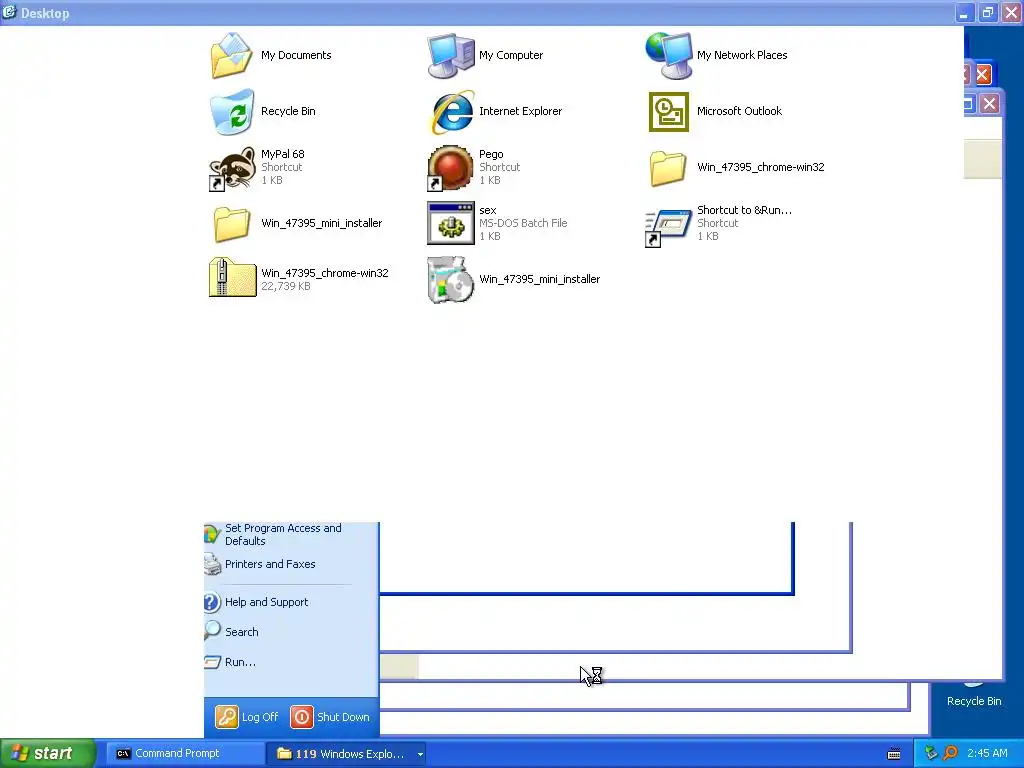Select the My Computer icon
The height and width of the screenshot is (768, 1024).
[451, 56]
